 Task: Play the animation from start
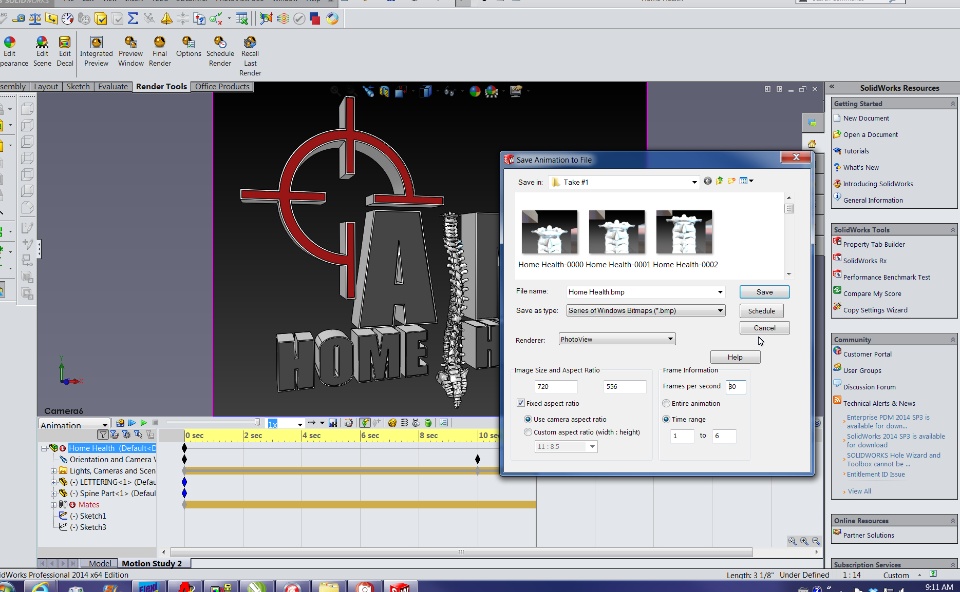click(x=132, y=422)
